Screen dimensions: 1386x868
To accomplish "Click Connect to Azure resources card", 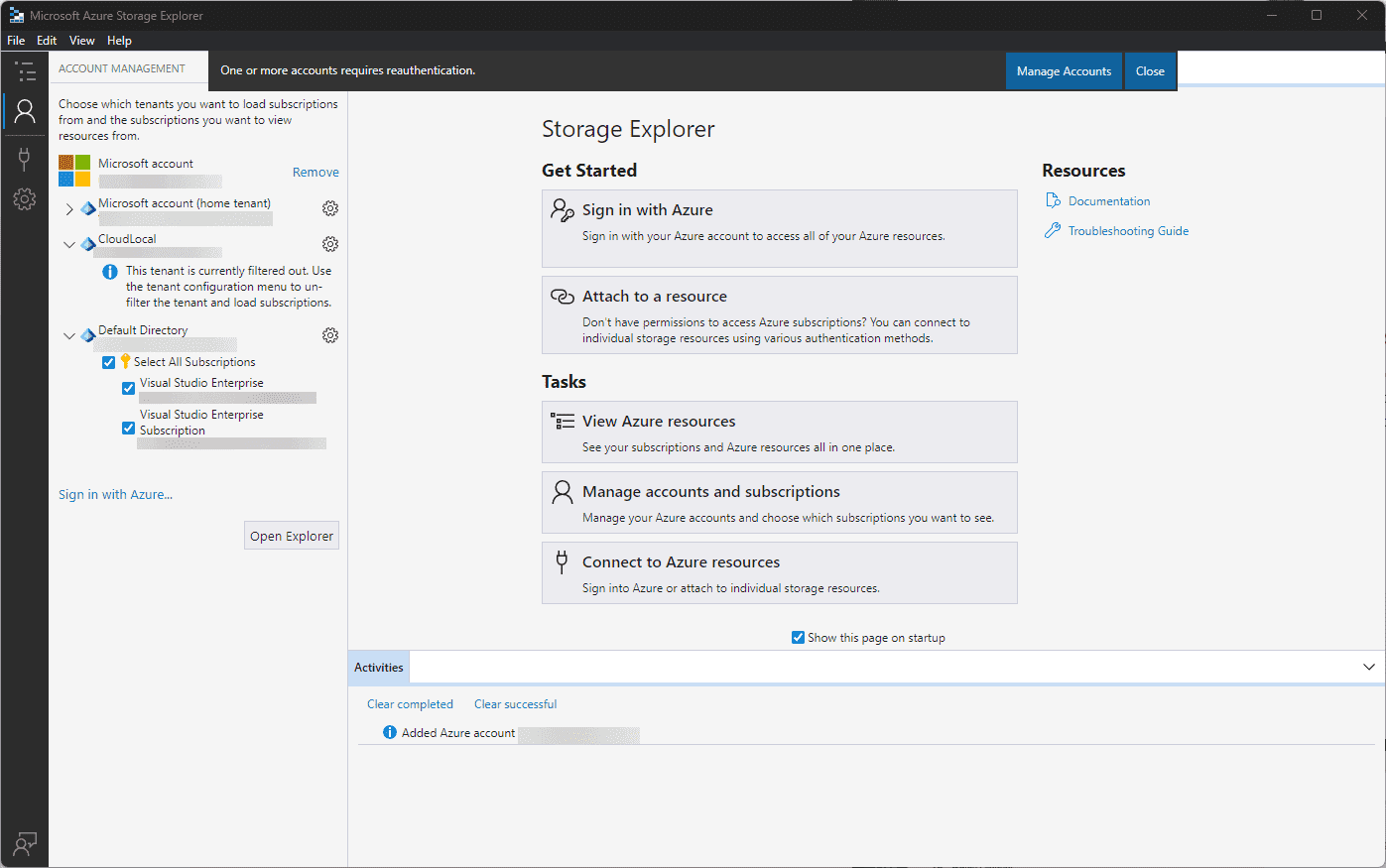I will [x=780, y=572].
